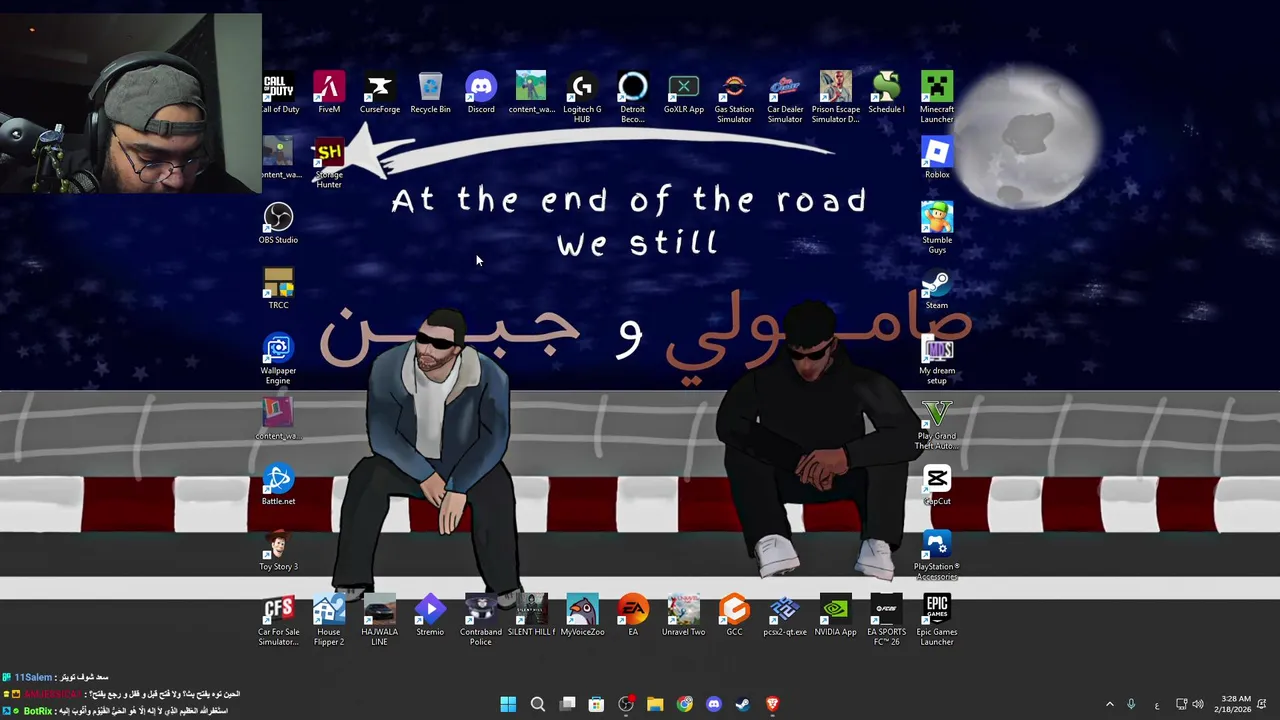
Task: Open Discord from the taskbar
Action: click(714, 704)
